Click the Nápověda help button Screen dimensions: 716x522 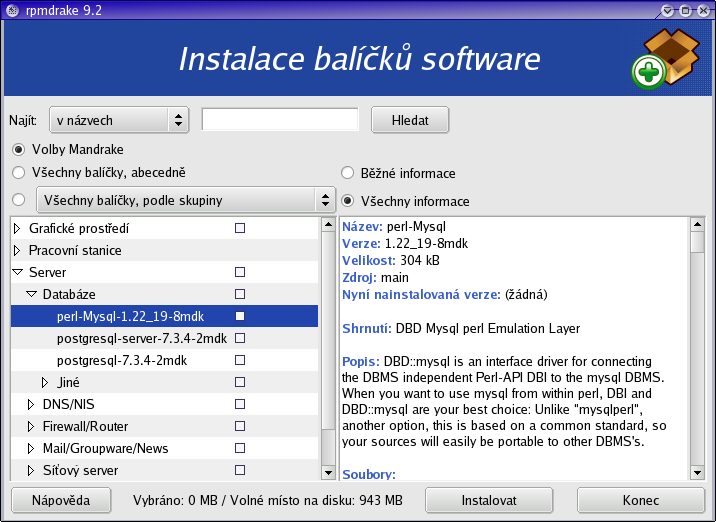(61, 500)
